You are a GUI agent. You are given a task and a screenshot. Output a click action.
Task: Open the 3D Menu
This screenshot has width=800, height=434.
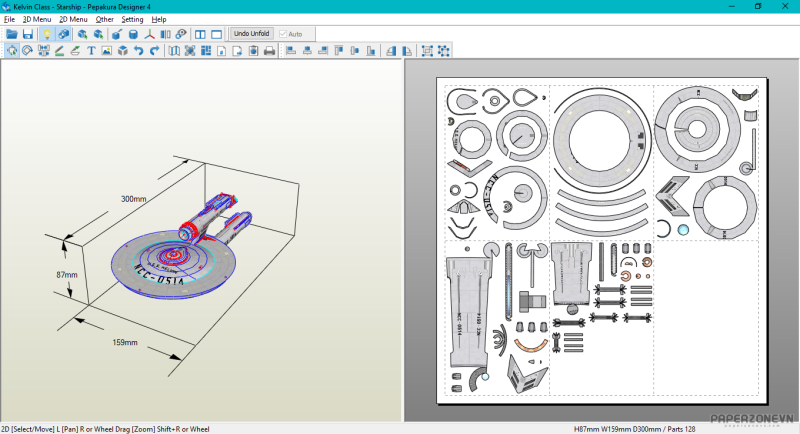(37, 19)
